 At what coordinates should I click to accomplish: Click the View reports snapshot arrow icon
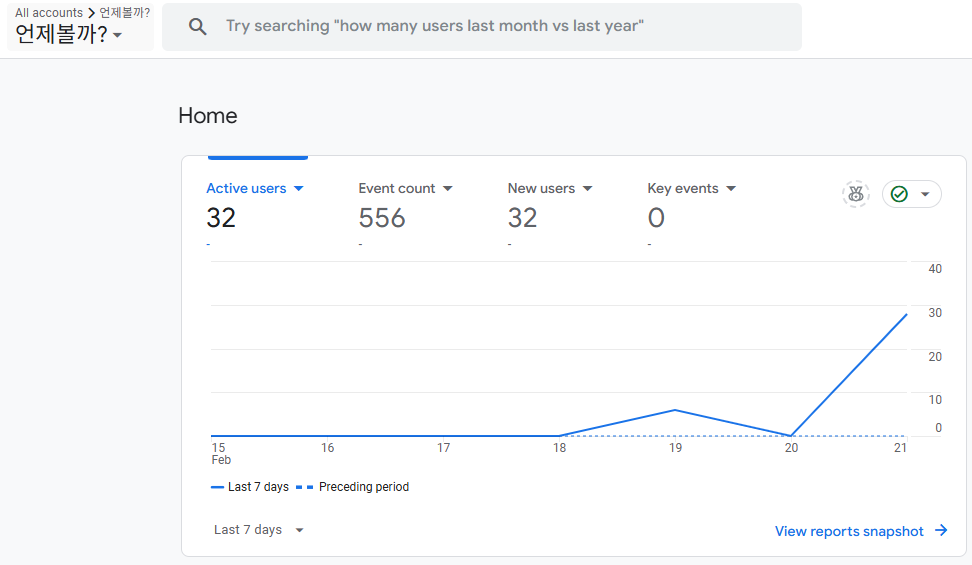point(941,530)
